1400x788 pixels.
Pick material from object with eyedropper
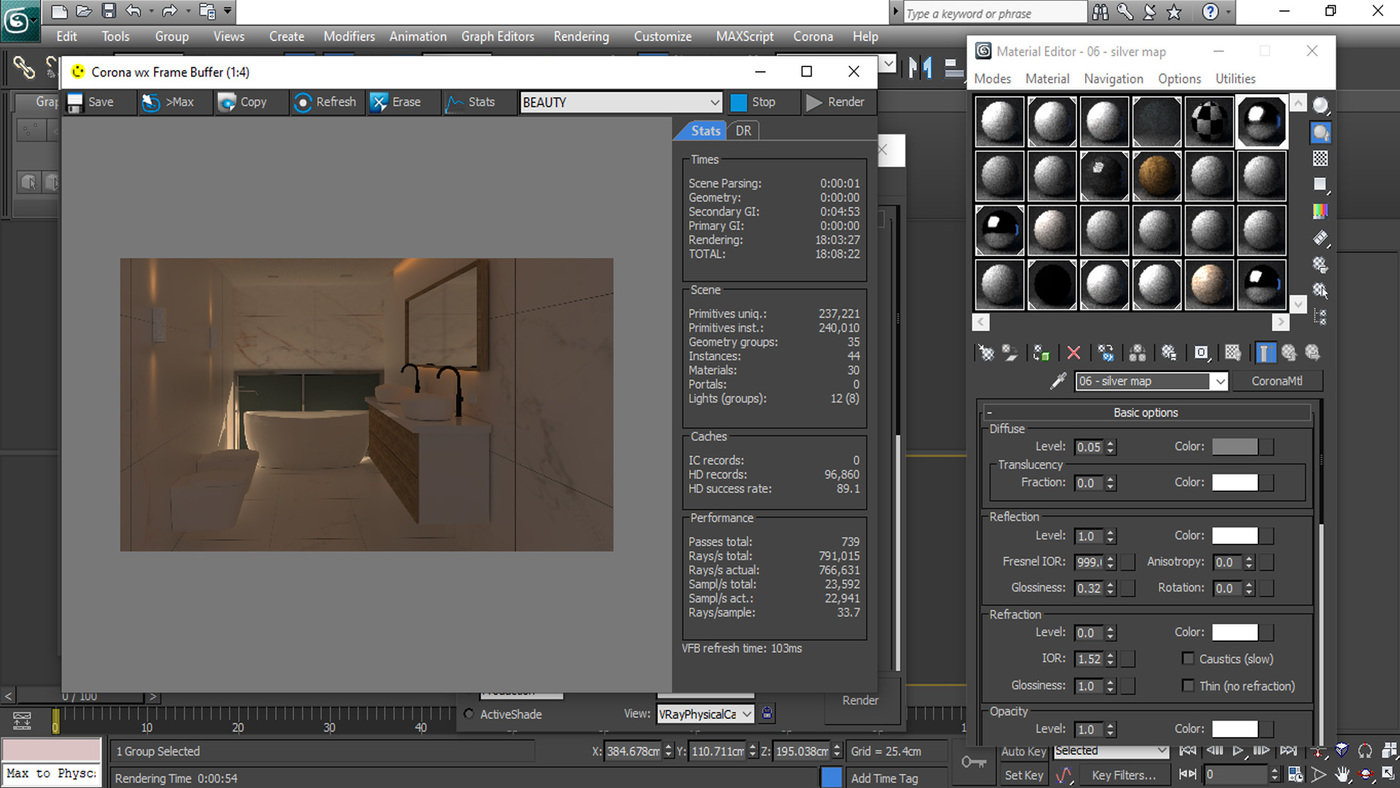click(1058, 381)
